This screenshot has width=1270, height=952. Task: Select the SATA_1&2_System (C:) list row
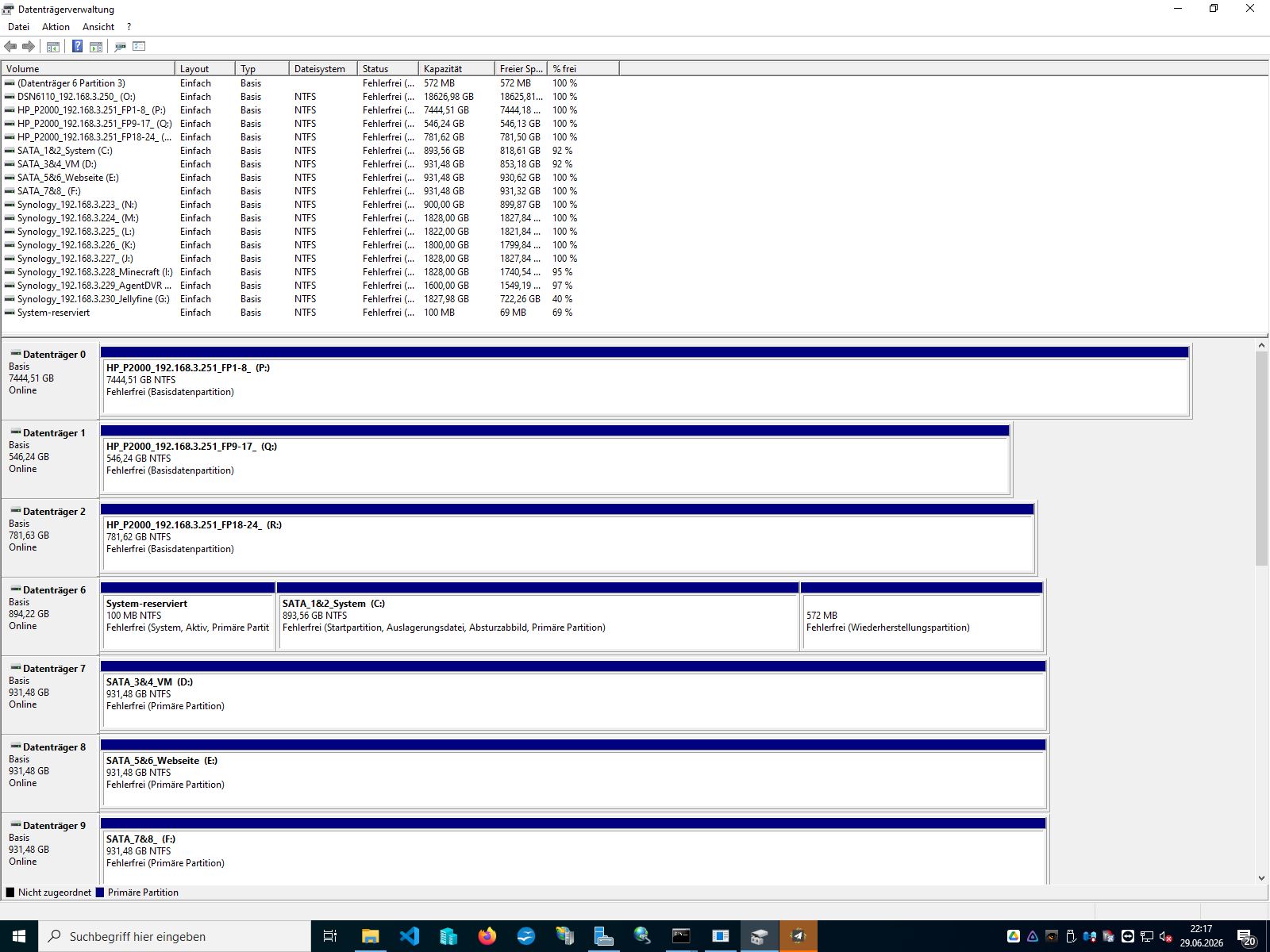click(310, 151)
